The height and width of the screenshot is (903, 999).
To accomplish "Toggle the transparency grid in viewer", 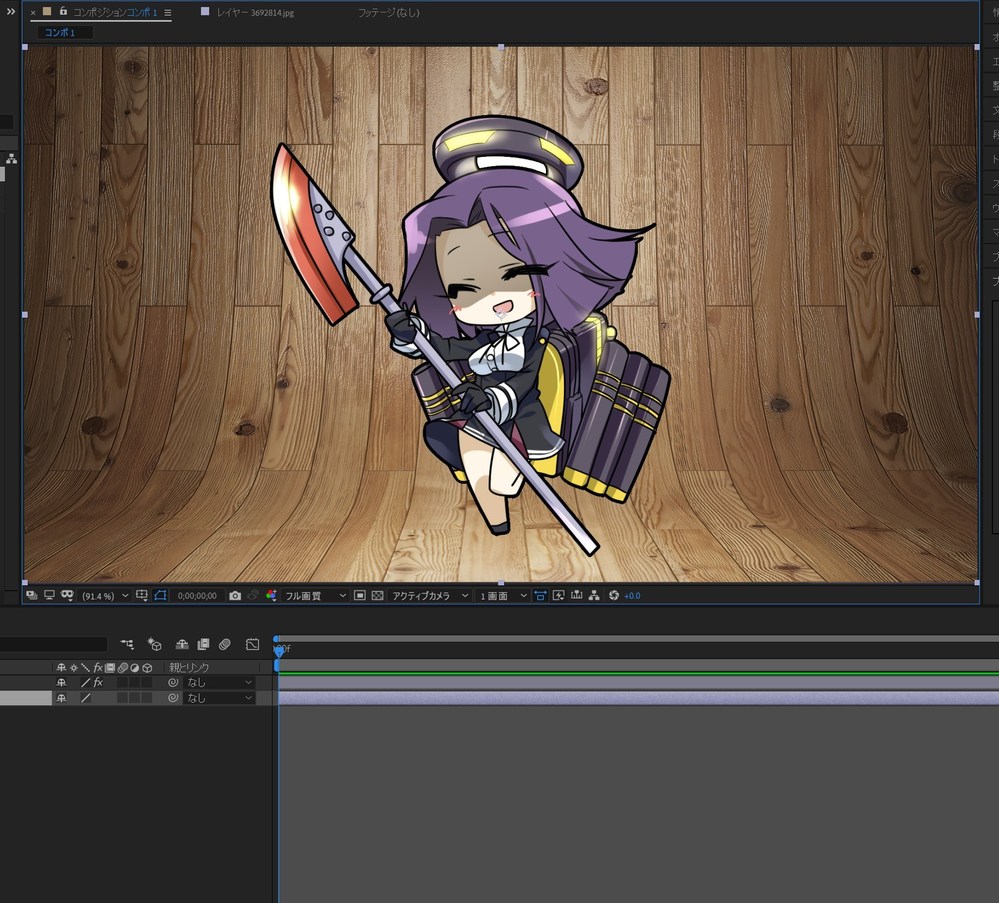I will point(377,595).
